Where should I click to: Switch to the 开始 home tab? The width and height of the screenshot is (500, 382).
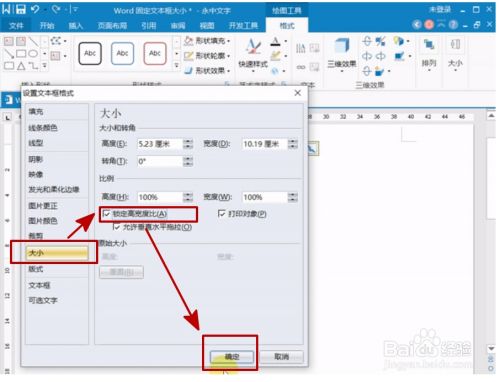pos(47,26)
